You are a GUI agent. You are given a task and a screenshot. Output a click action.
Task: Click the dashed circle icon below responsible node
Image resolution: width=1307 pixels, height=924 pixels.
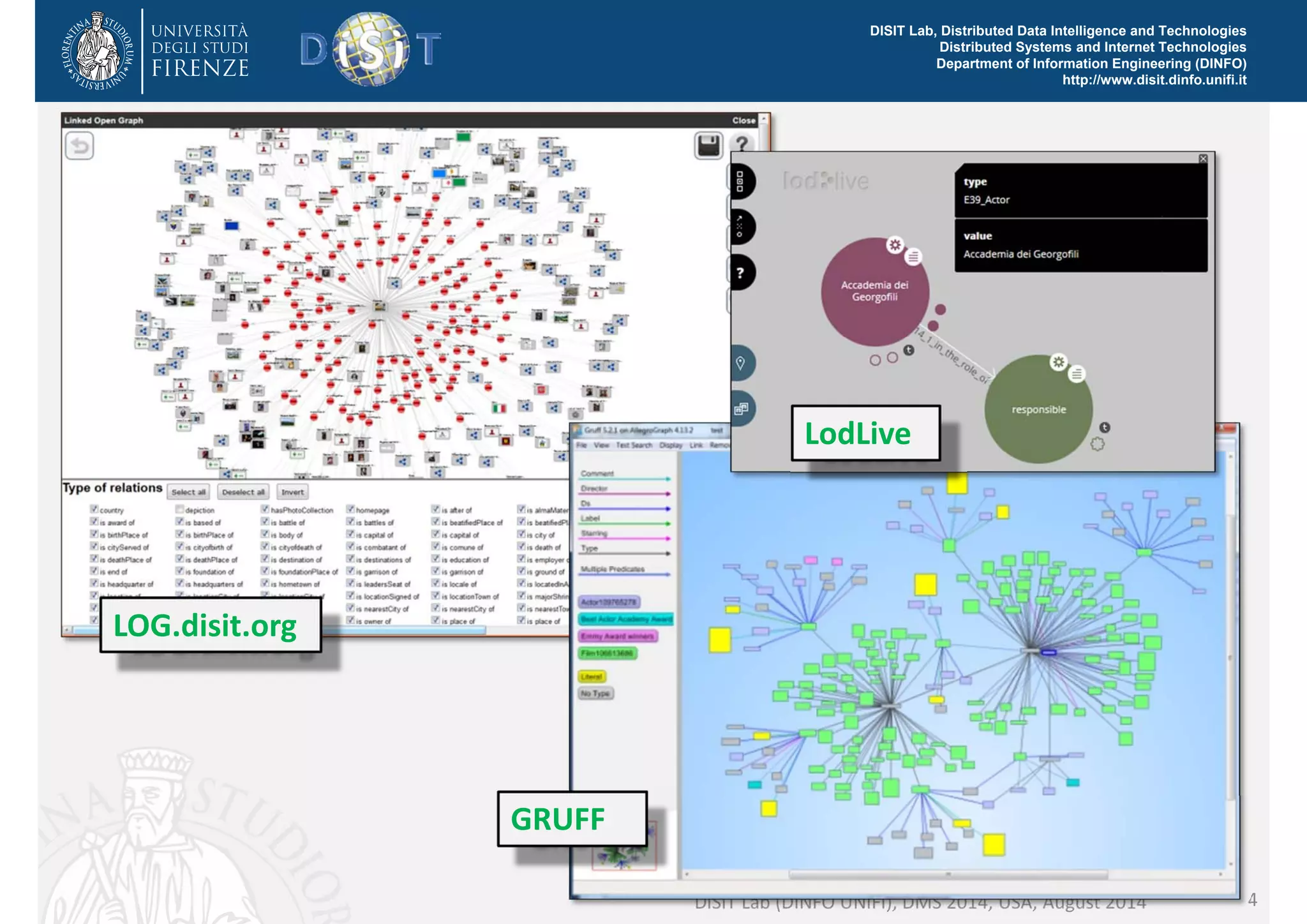[1097, 444]
